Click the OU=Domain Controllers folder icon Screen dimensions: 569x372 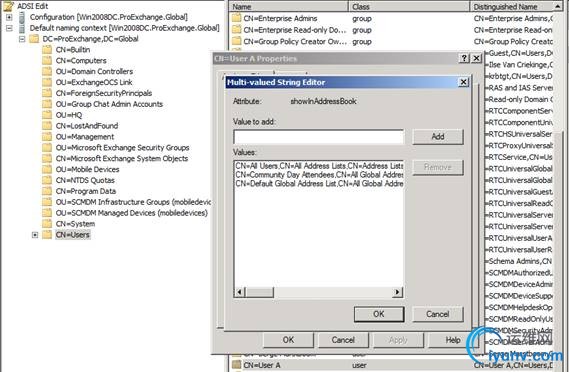(x=47, y=71)
